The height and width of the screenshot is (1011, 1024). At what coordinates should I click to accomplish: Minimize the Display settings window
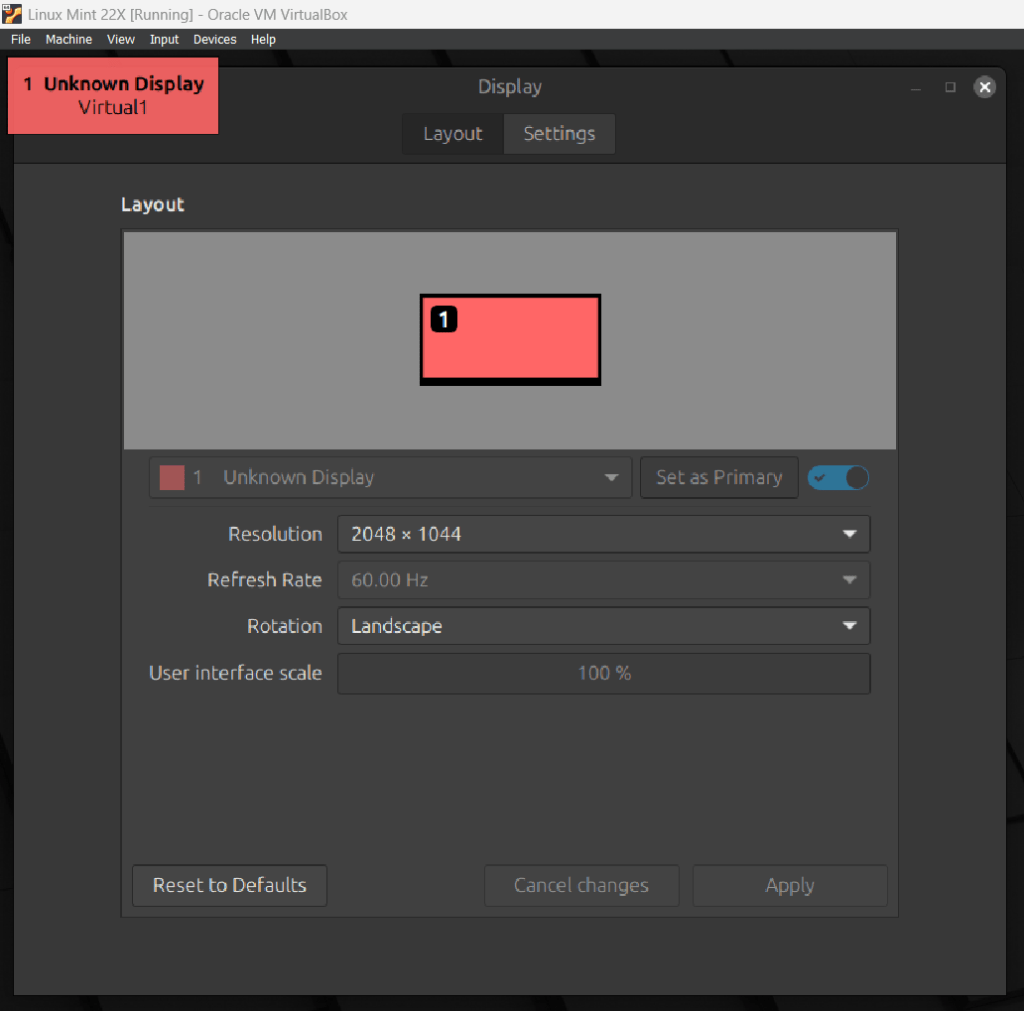pyautogui.click(x=915, y=88)
